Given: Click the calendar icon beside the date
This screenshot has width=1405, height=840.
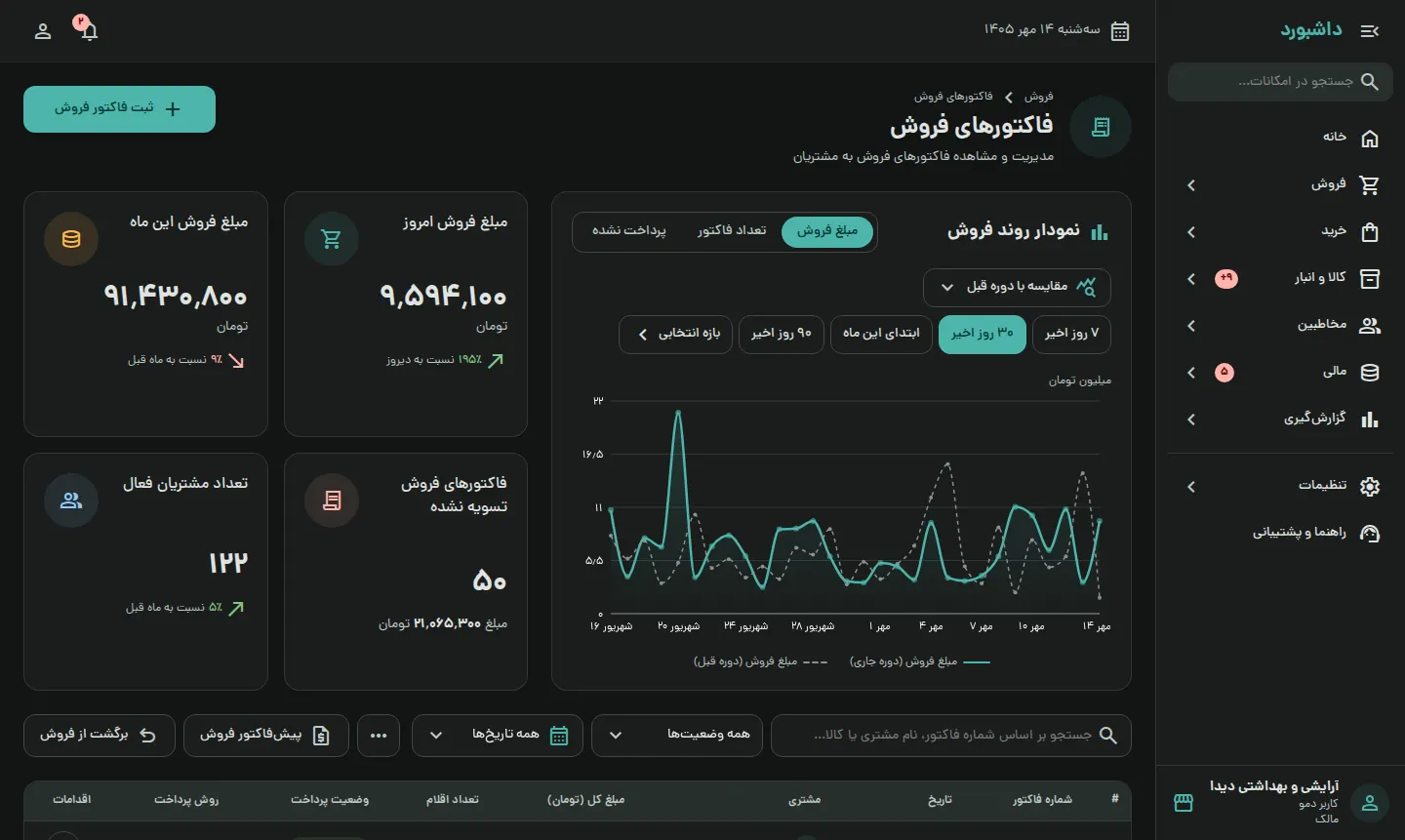Looking at the screenshot, I should (1120, 31).
